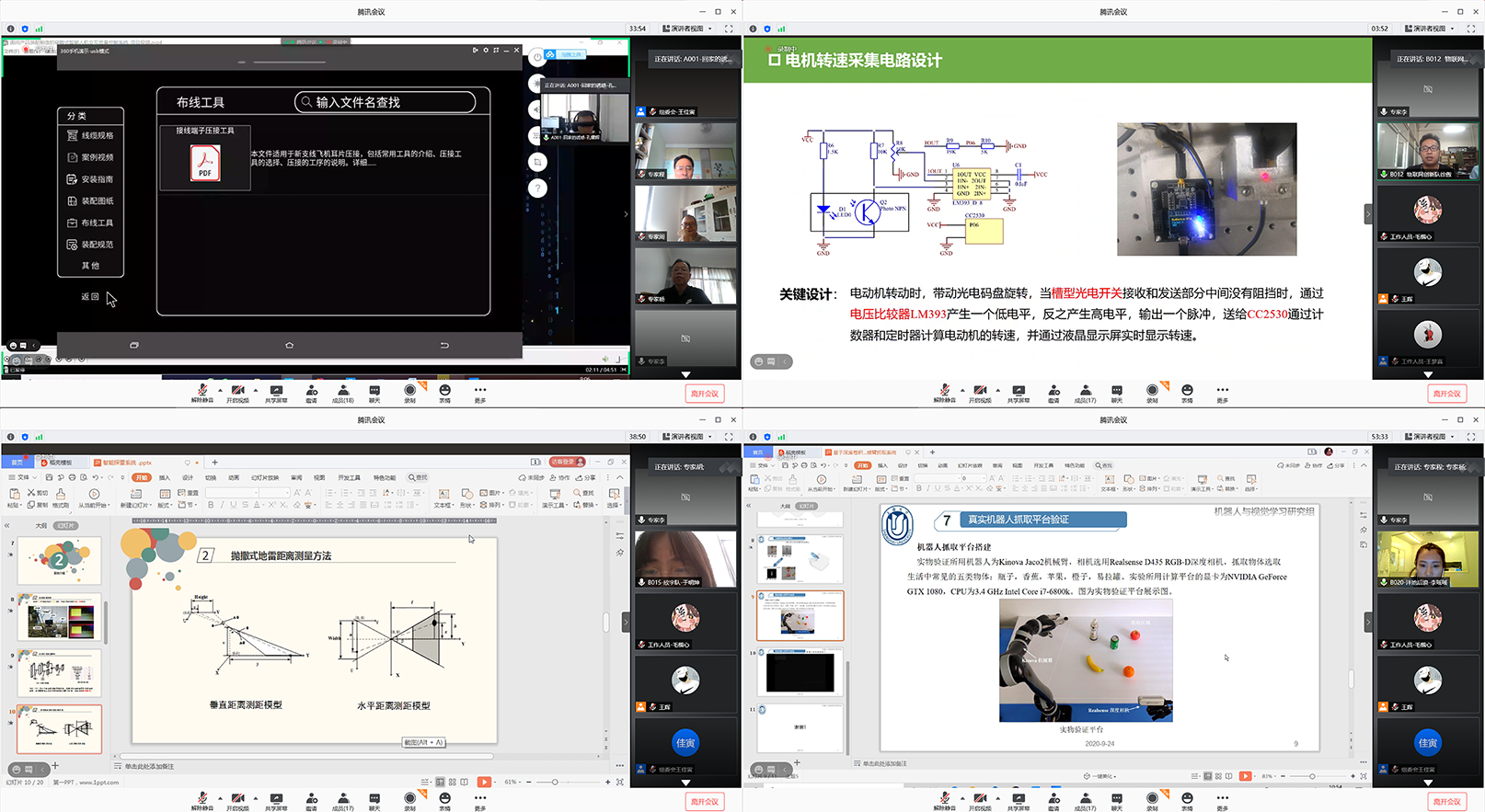Screen dimensions: 1485x812
Task: Start slideshow in 智能探雷系统 WPS status bar
Action: [484, 782]
